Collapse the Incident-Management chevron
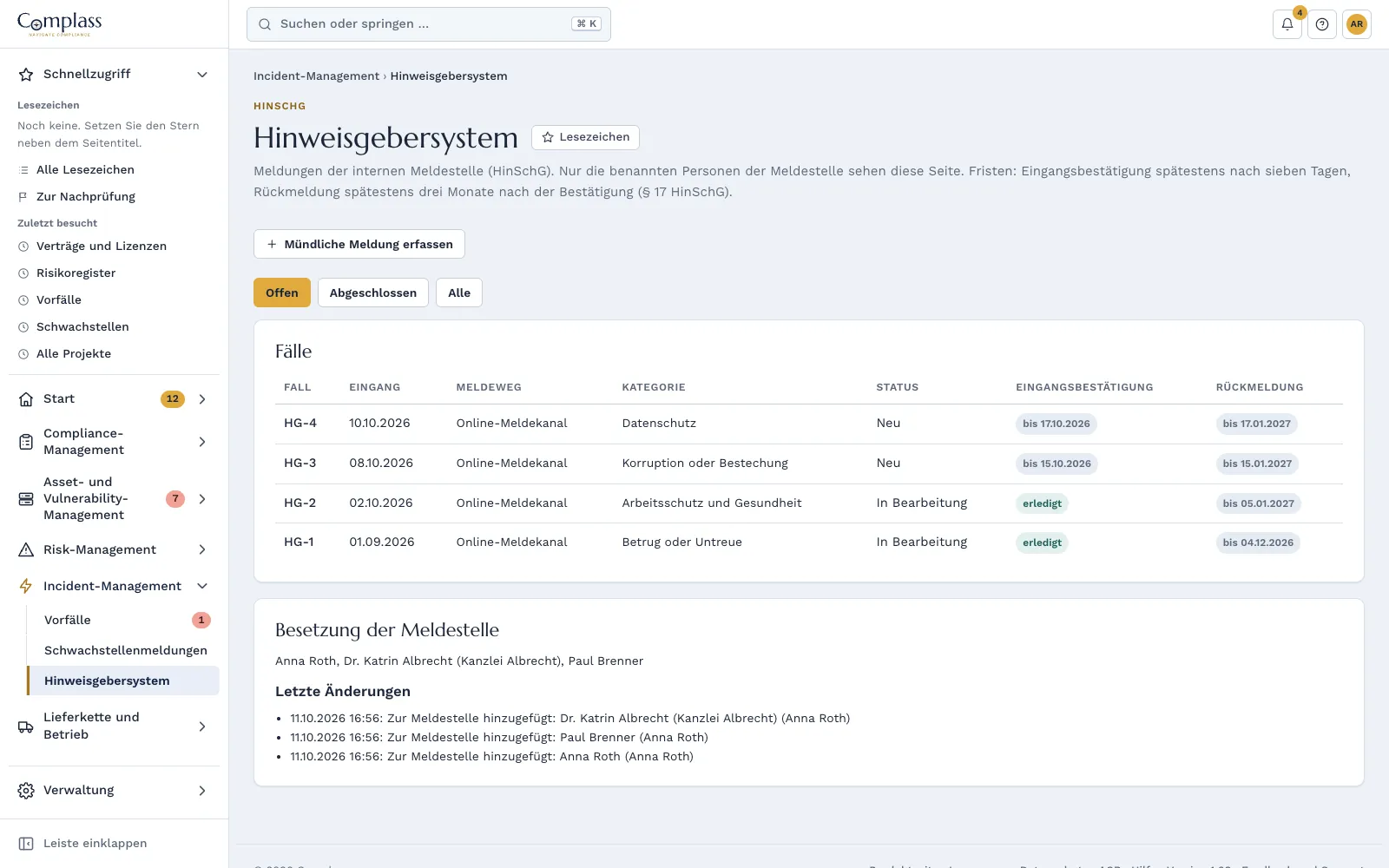 point(202,586)
